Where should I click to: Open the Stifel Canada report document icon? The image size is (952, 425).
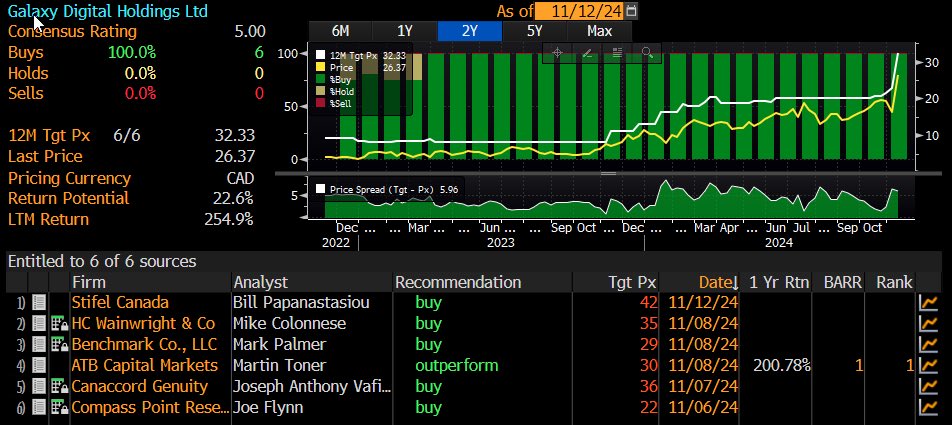coord(39,302)
